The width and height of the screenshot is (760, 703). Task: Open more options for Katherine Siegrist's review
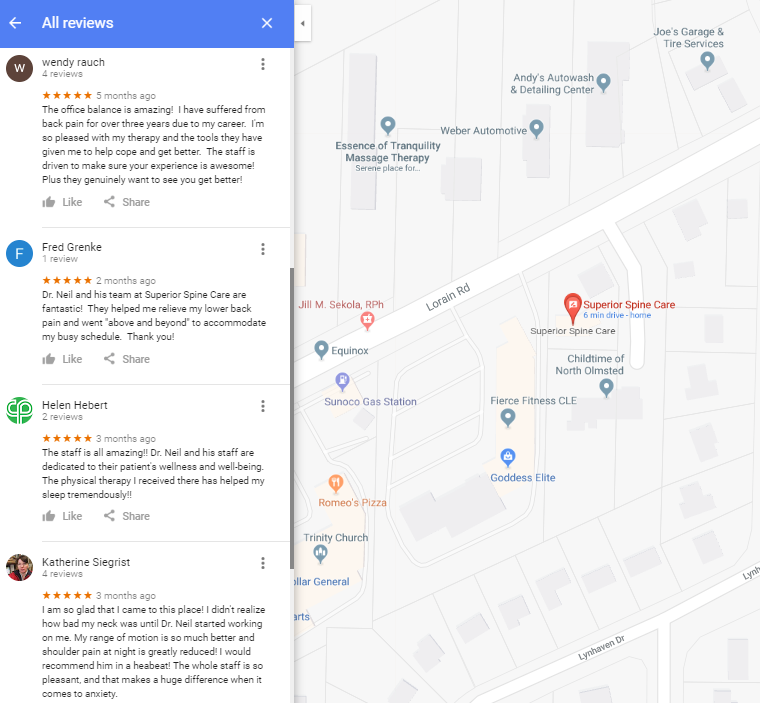pos(263,563)
